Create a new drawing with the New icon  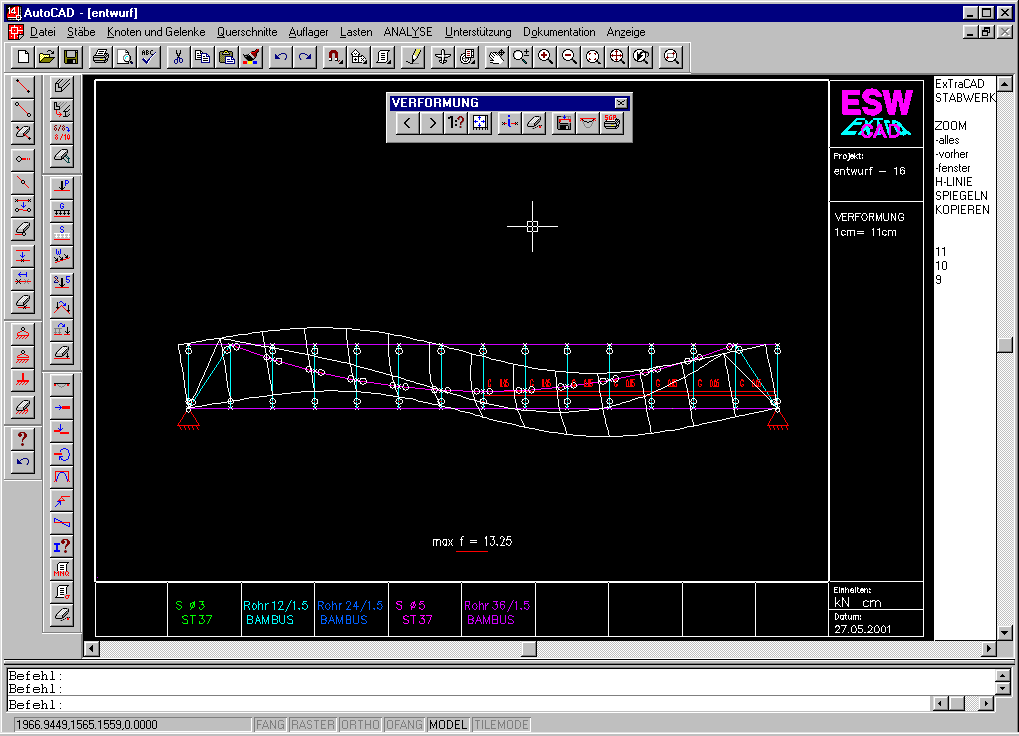tap(23, 57)
